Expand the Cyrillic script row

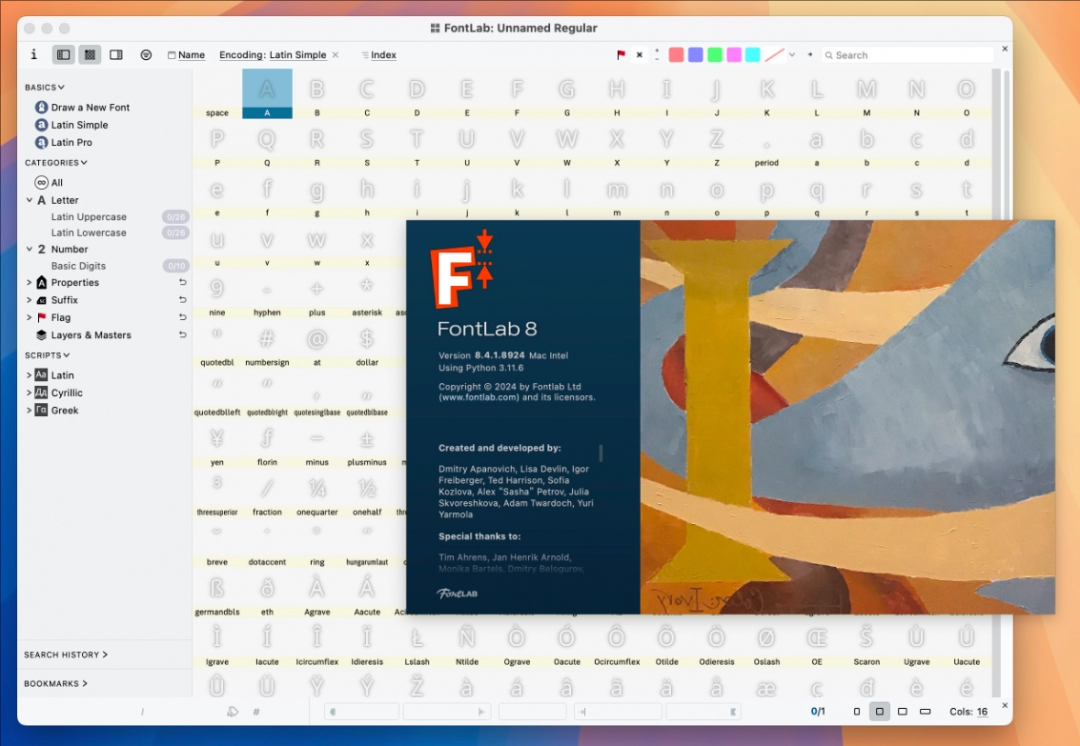click(x=29, y=393)
